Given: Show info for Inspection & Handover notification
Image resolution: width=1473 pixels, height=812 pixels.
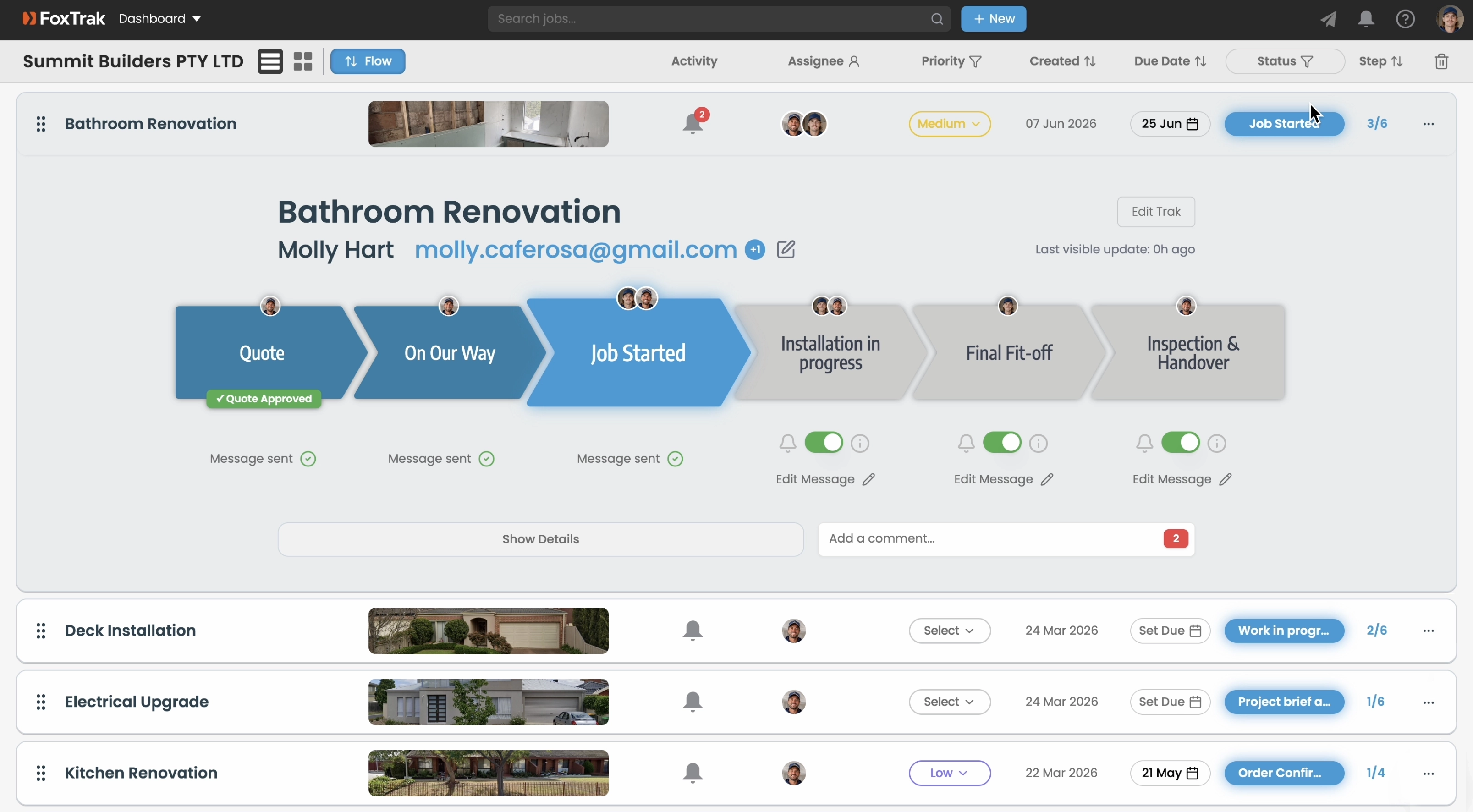Looking at the screenshot, I should click(1217, 443).
